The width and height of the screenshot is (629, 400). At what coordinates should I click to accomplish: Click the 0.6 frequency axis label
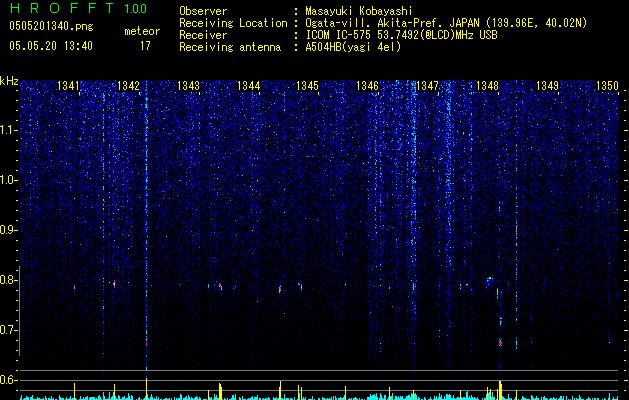point(8,380)
